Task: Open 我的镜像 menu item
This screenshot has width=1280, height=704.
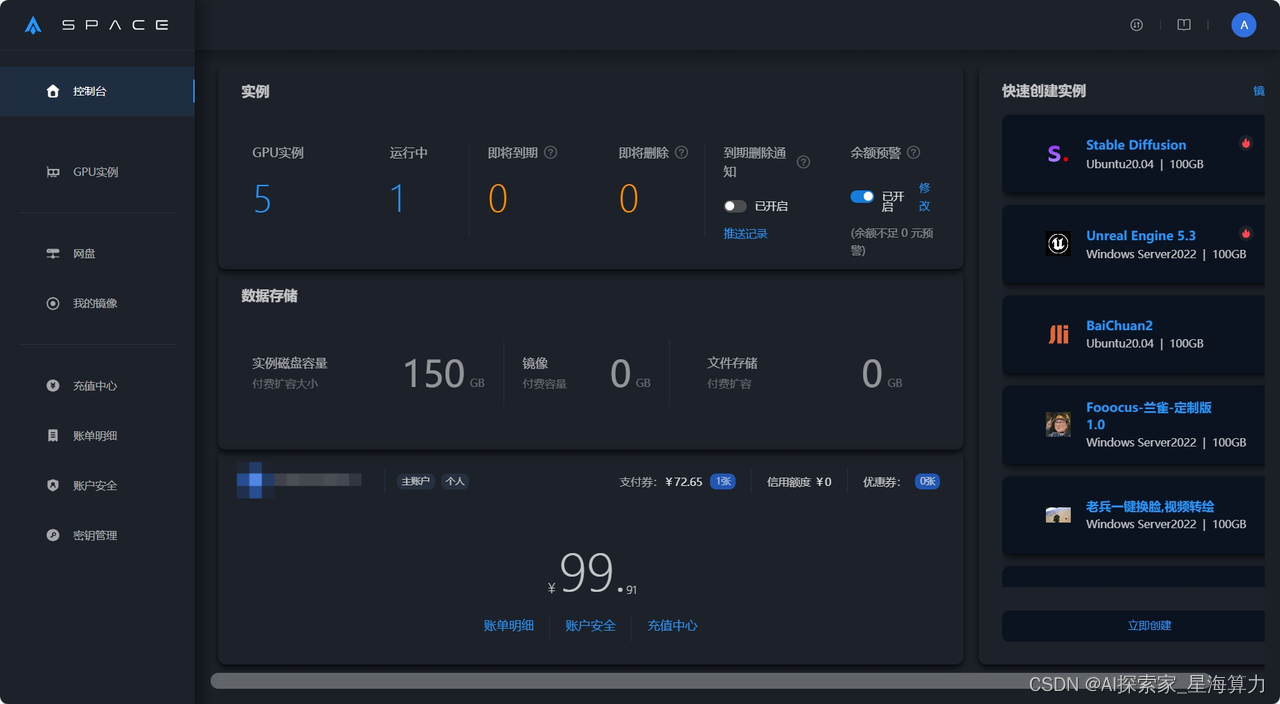Action: 97,303
